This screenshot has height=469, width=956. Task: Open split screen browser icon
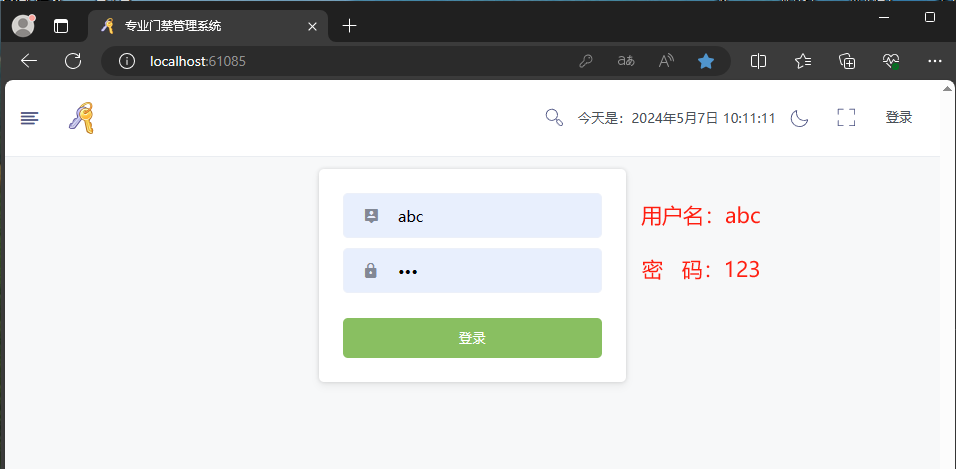click(758, 61)
